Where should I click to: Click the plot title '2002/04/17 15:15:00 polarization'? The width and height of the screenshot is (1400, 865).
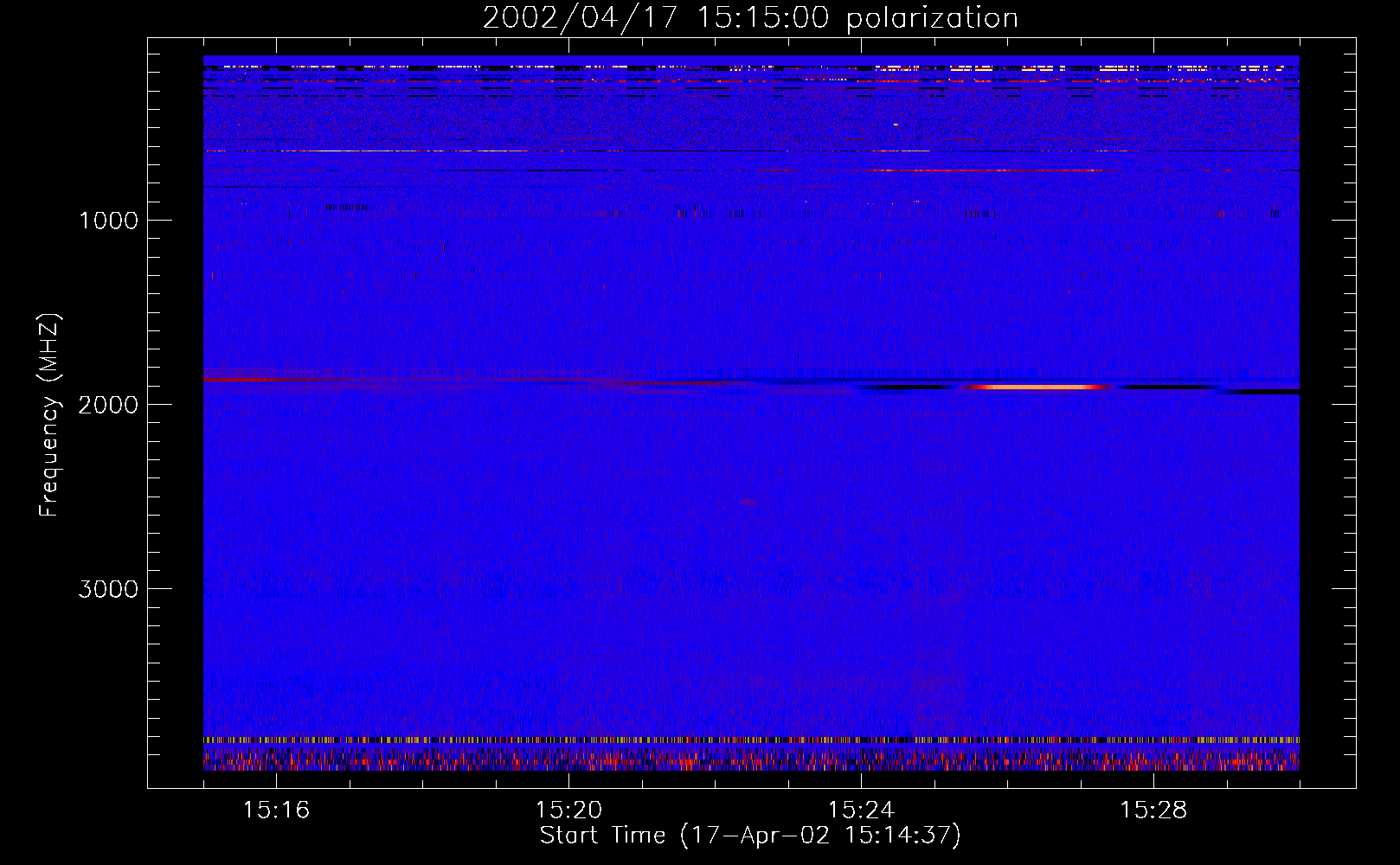pyautogui.click(x=750, y=18)
